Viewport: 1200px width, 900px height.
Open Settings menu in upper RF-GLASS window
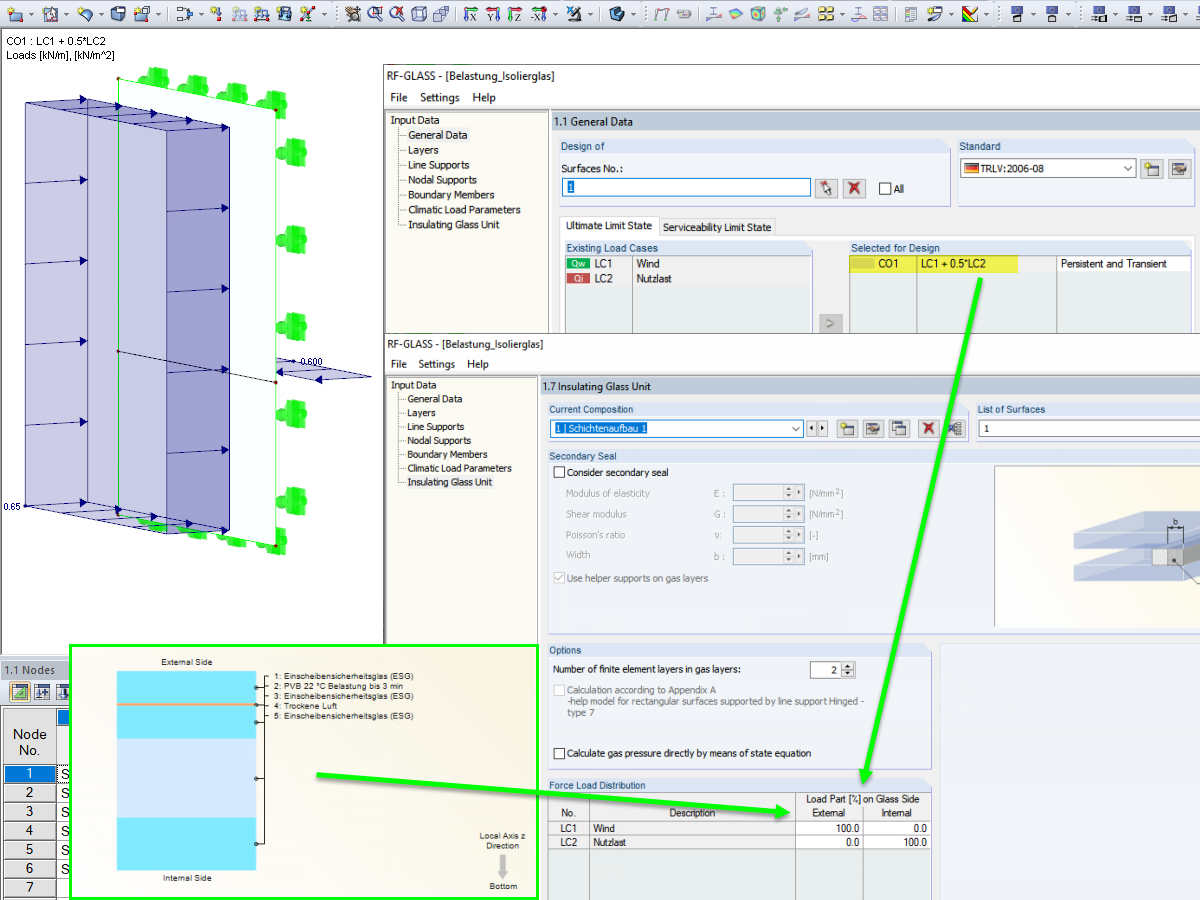[439, 97]
